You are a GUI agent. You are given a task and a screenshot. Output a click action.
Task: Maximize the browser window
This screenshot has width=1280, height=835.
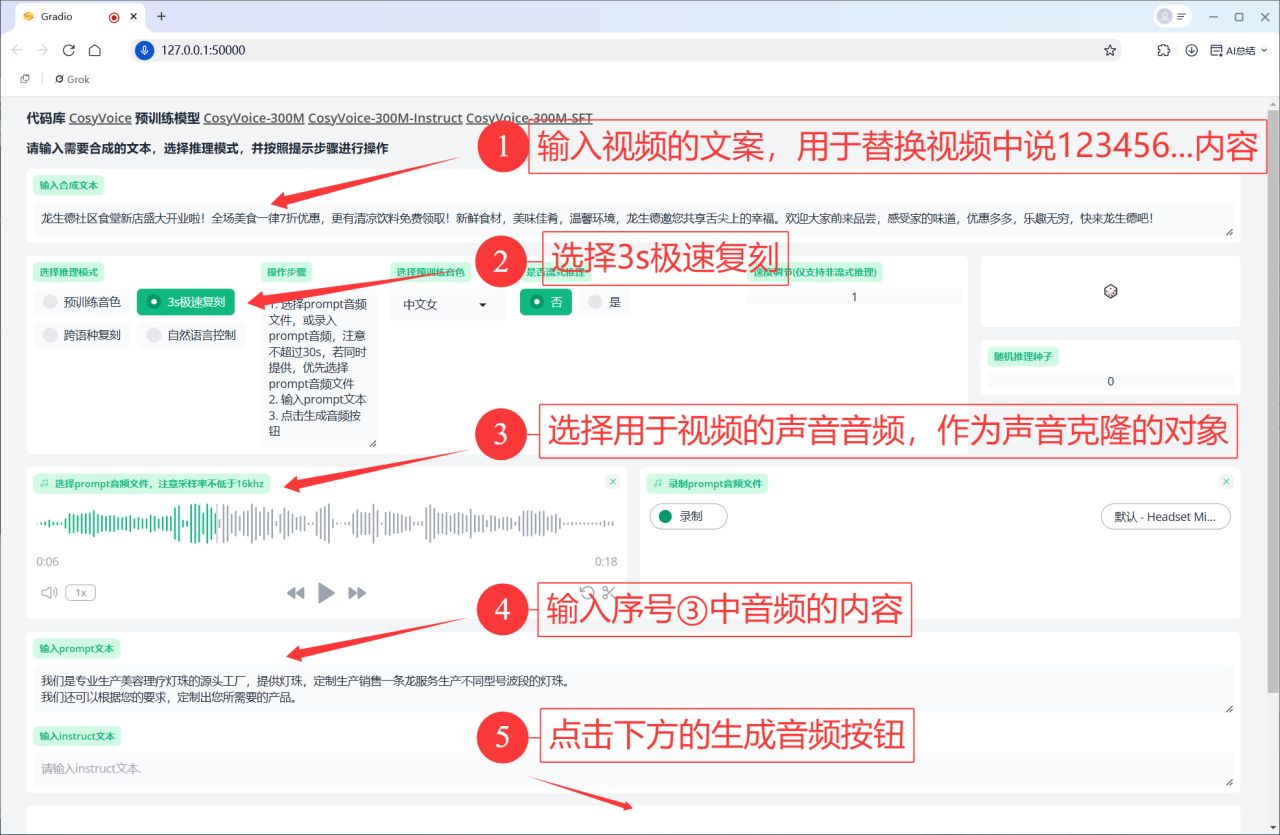pos(1239,17)
